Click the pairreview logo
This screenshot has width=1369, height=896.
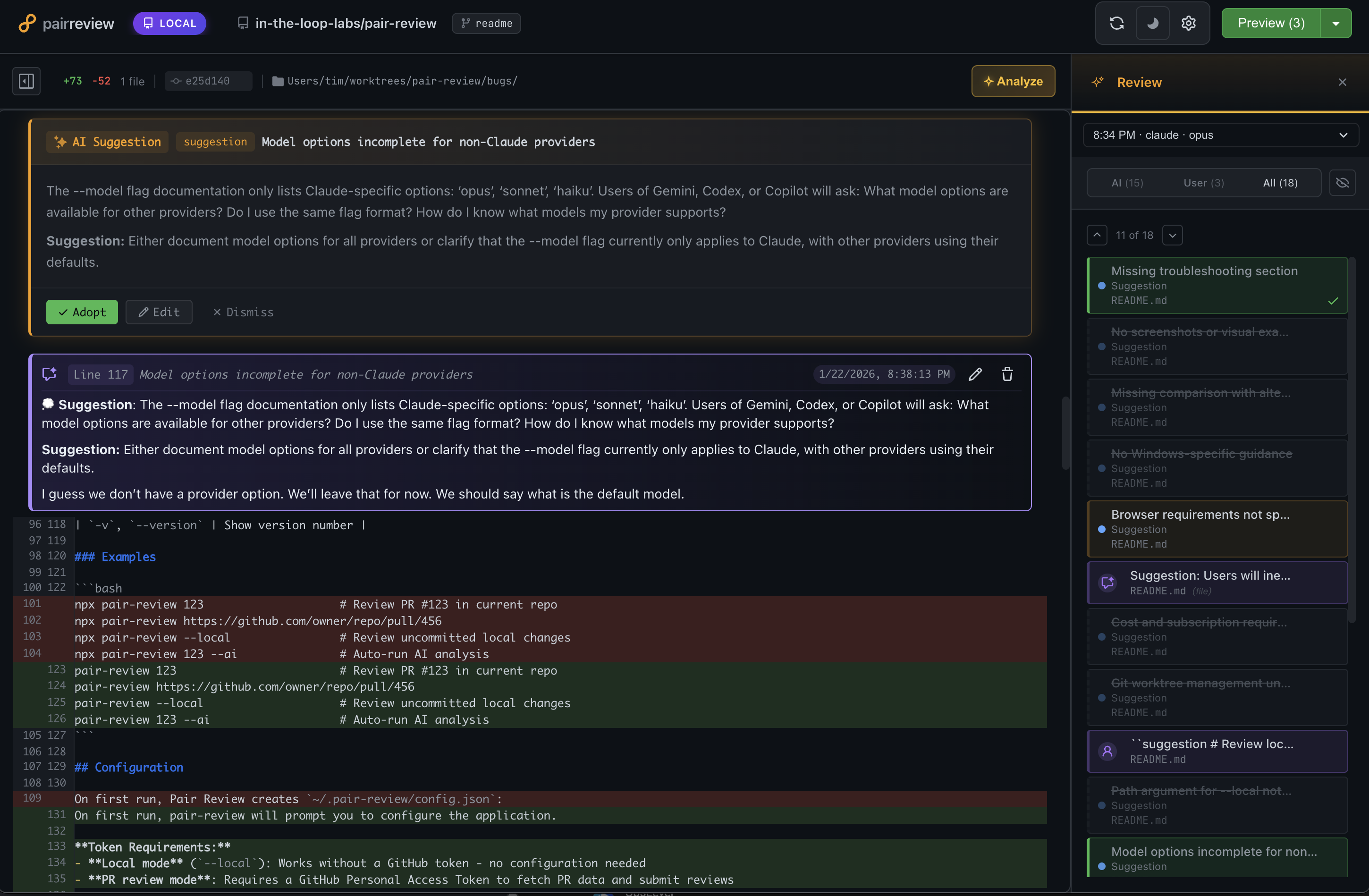point(65,23)
